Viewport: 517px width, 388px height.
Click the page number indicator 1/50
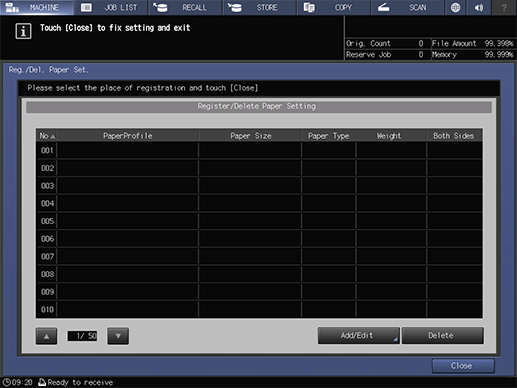point(82,336)
